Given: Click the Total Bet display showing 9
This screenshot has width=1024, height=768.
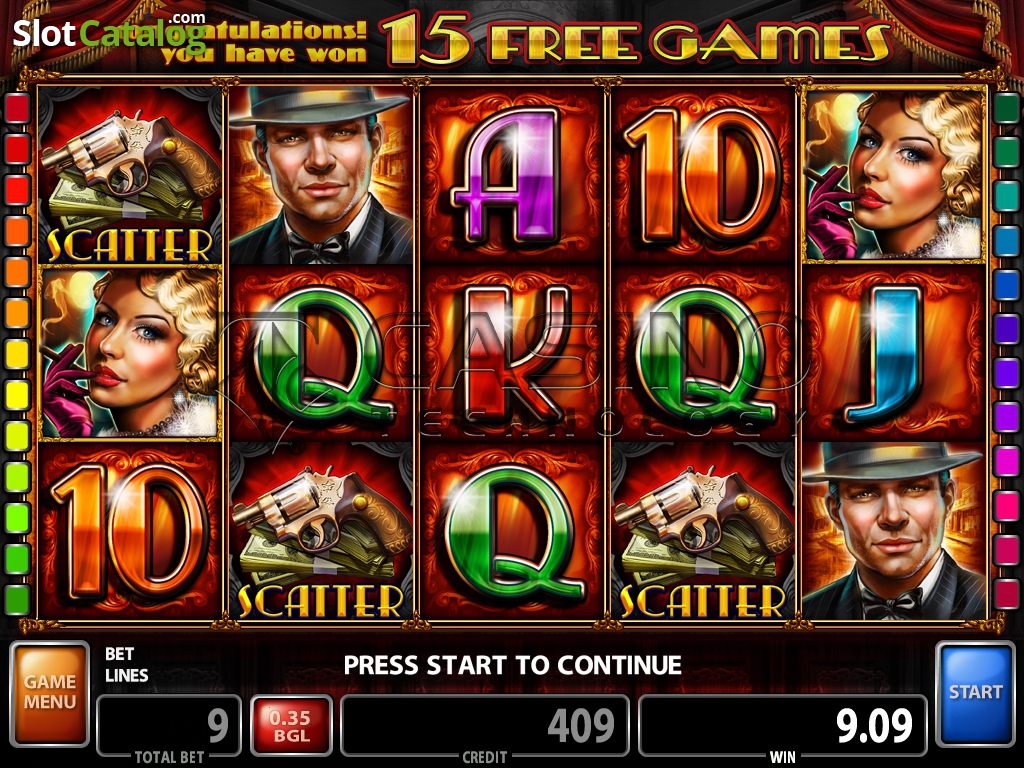Looking at the screenshot, I should coord(168,725).
